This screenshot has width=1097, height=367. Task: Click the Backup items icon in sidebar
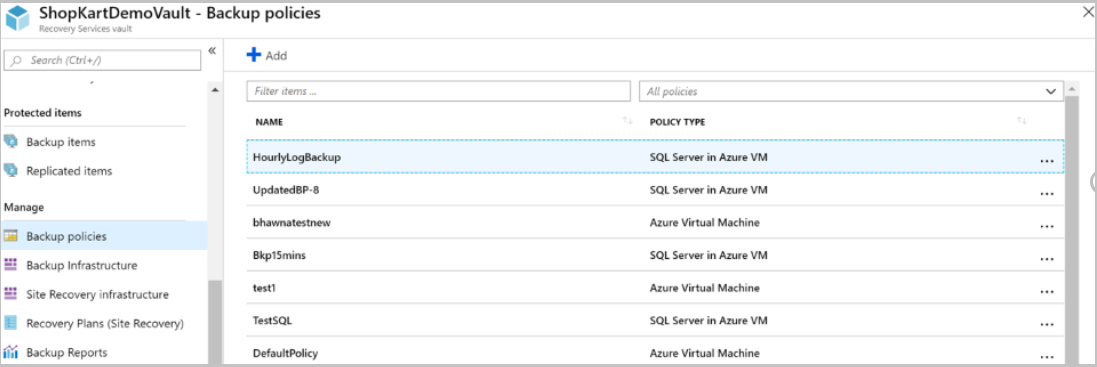click(x=10, y=141)
